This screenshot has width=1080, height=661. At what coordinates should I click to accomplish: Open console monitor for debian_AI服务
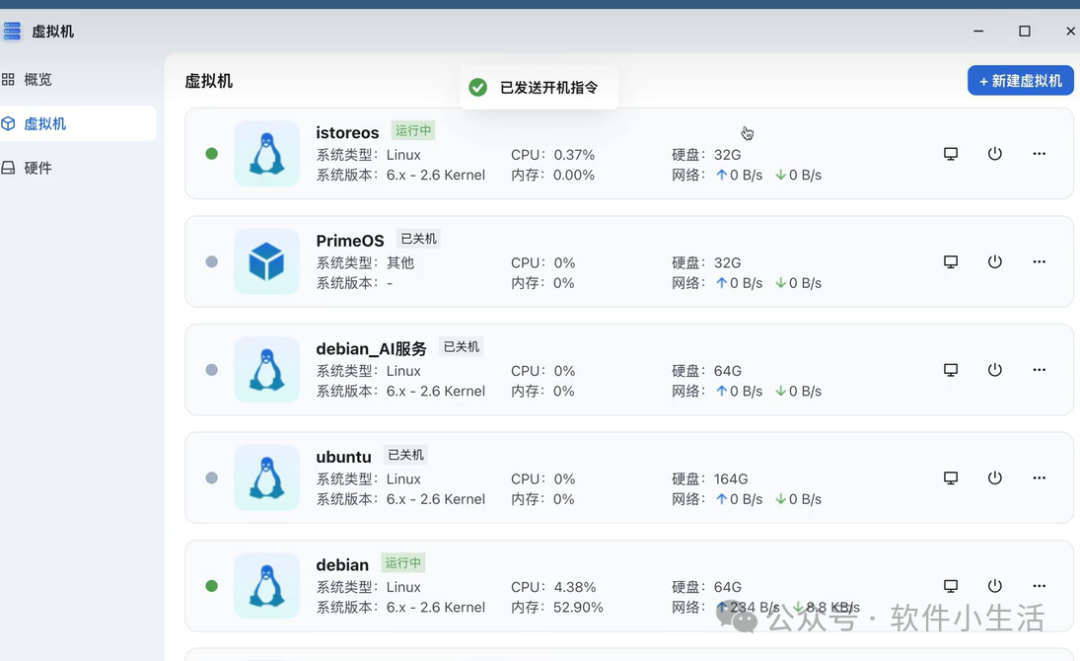951,370
